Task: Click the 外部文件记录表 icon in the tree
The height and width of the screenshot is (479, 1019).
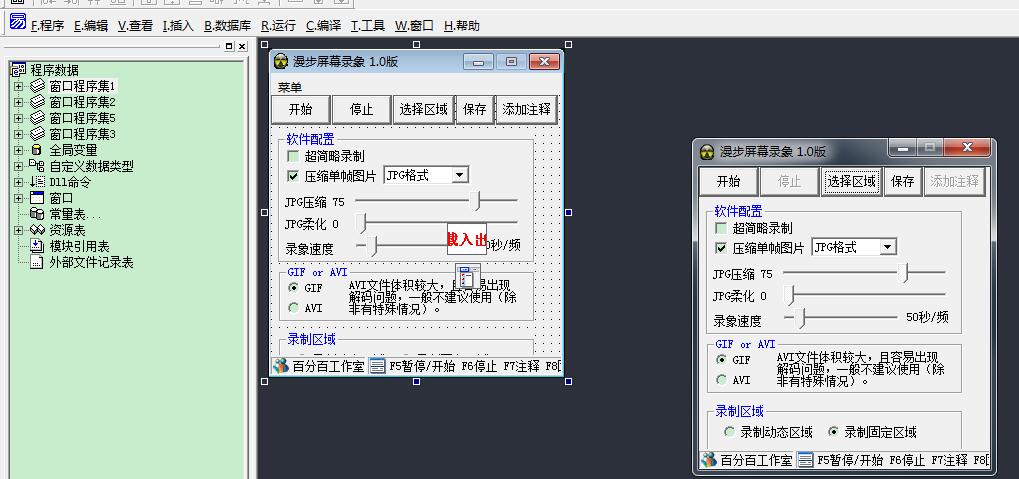Action: (x=37, y=263)
